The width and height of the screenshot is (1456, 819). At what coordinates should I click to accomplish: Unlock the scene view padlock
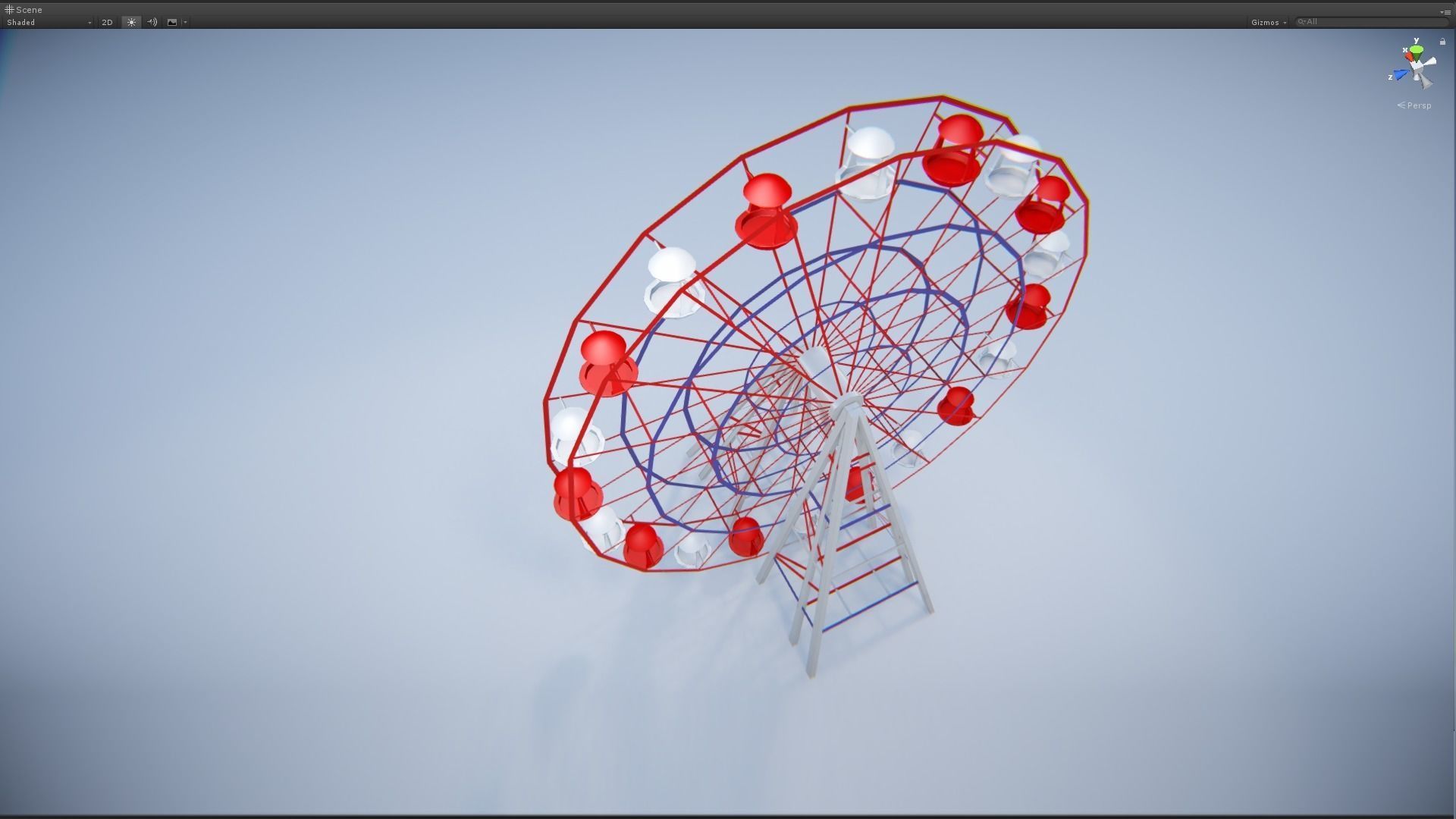pyautogui.click(x=1442, y=42)
